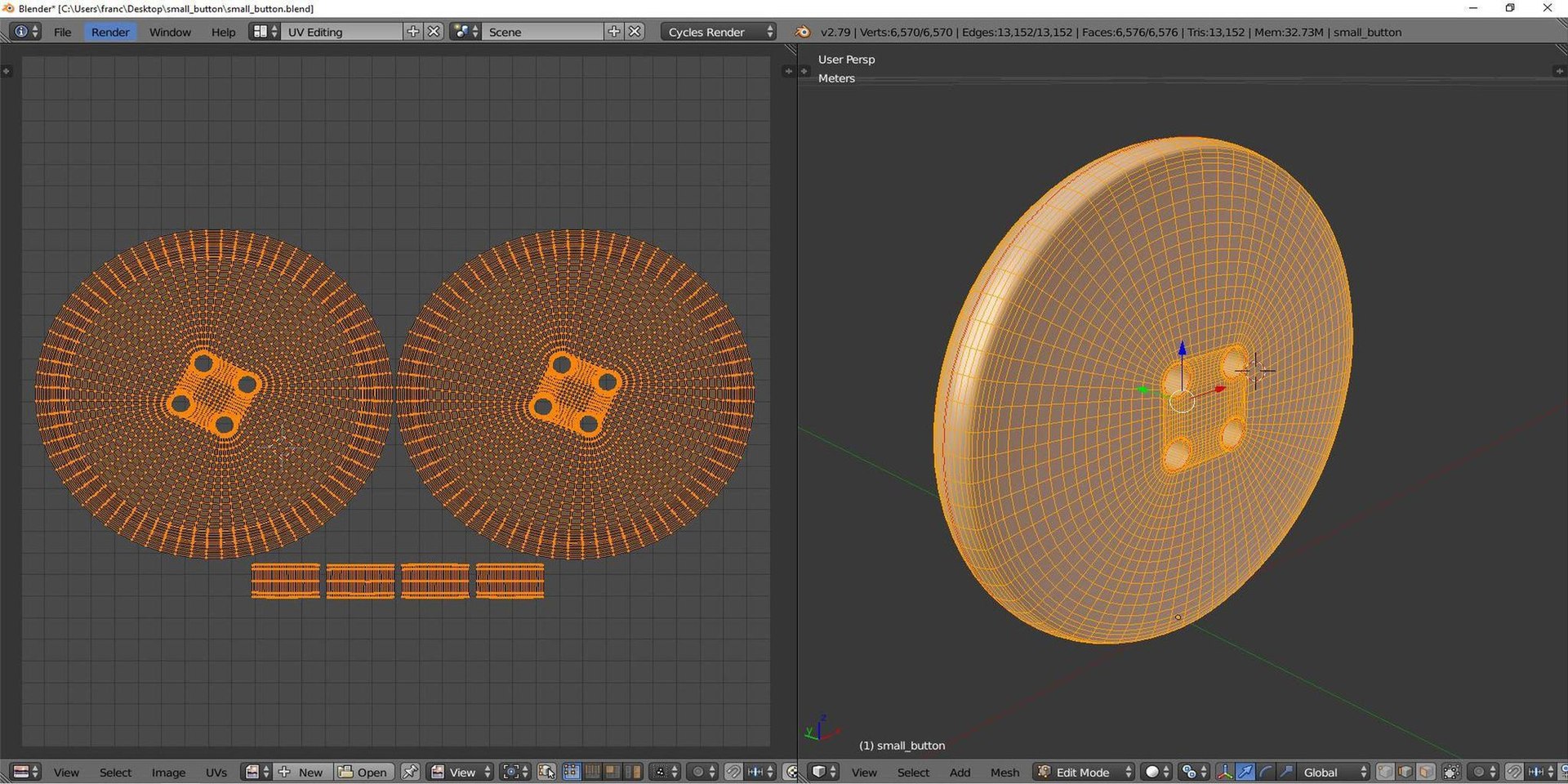Open the 3D View's View menu
This screenshot has height=784, width=1568.
click(864, 772)
